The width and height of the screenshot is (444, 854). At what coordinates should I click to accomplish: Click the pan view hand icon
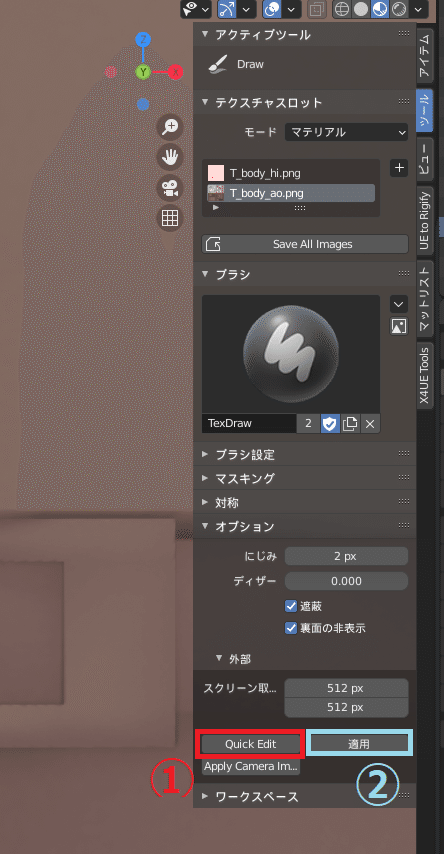pos(170,157)
